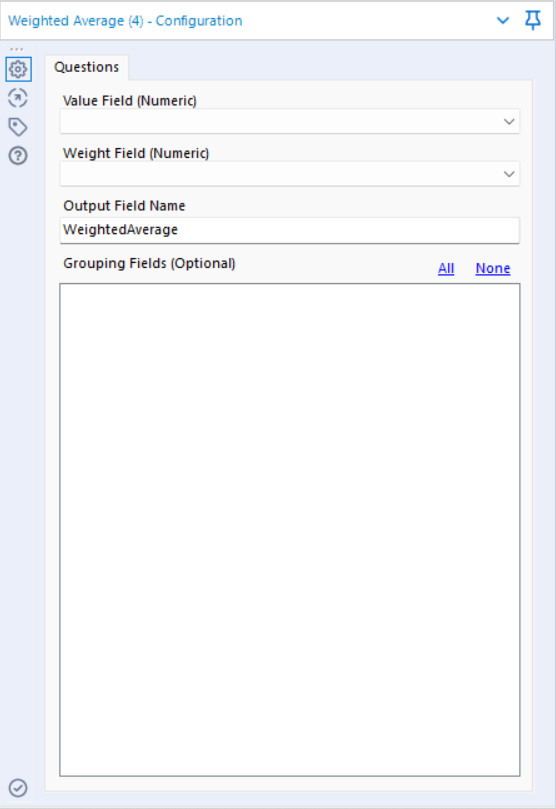Screen dimensions: 556x809
Task: Pin the Configuration window
Action: [533, 21]
